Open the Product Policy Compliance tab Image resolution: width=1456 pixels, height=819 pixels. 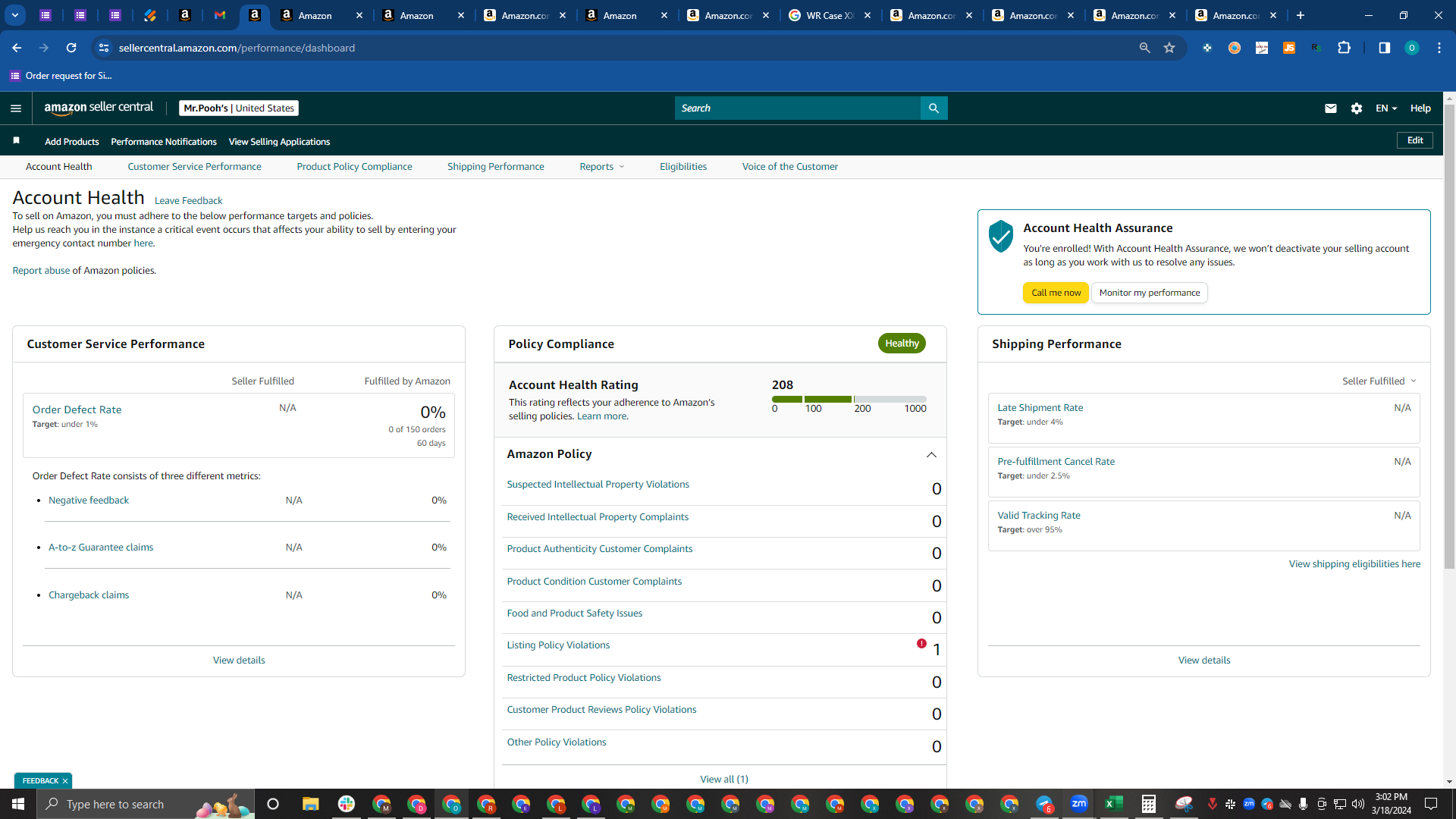click(x=354, y=167)
